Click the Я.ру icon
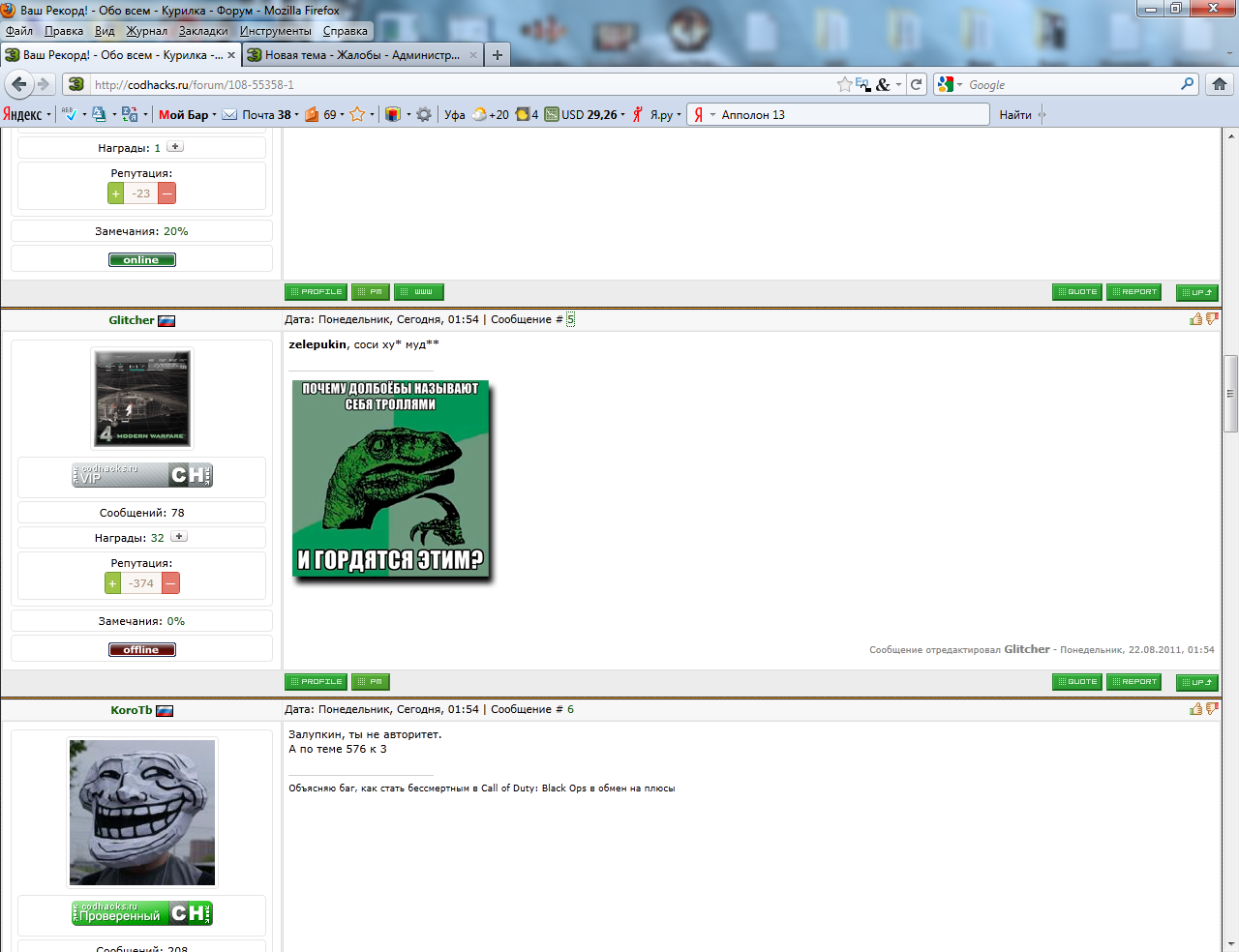This screenshot has width=1239, height=952. 638,114
